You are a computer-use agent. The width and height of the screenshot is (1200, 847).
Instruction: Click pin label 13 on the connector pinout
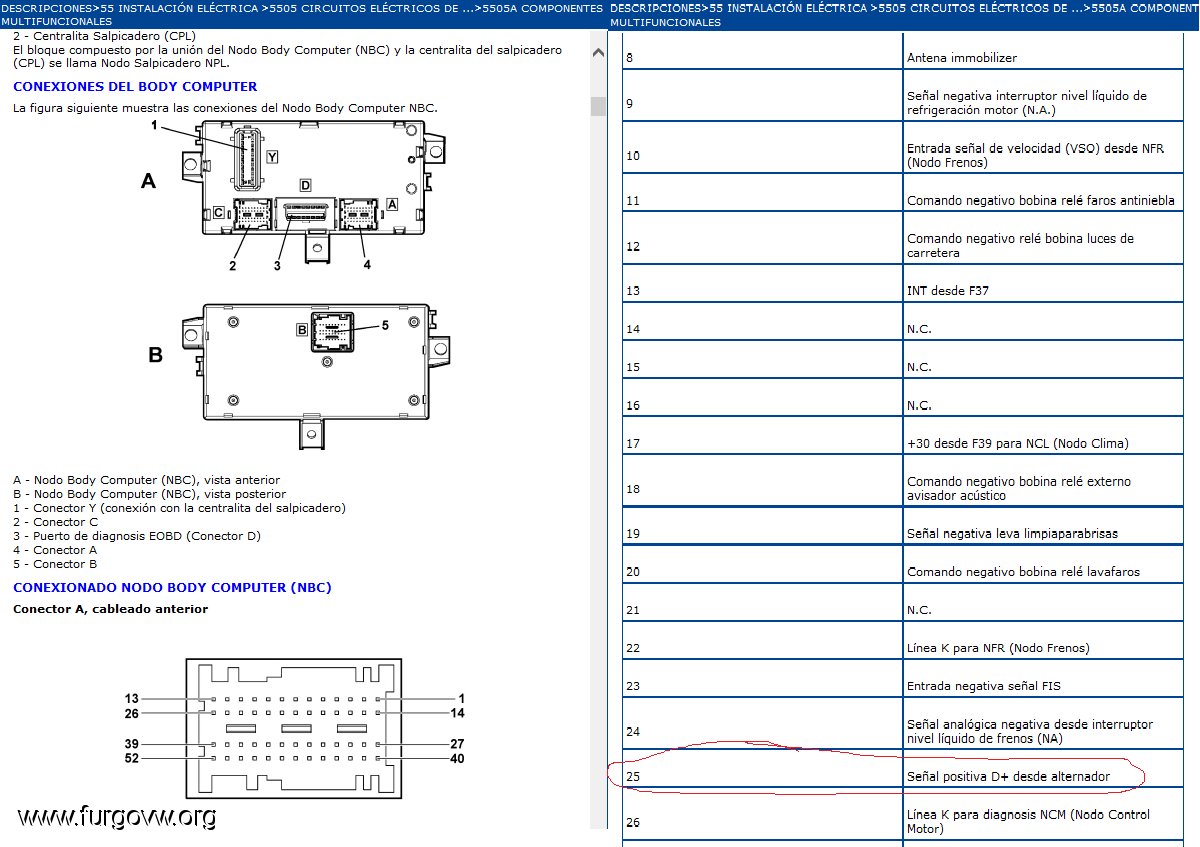click(132, 699)
